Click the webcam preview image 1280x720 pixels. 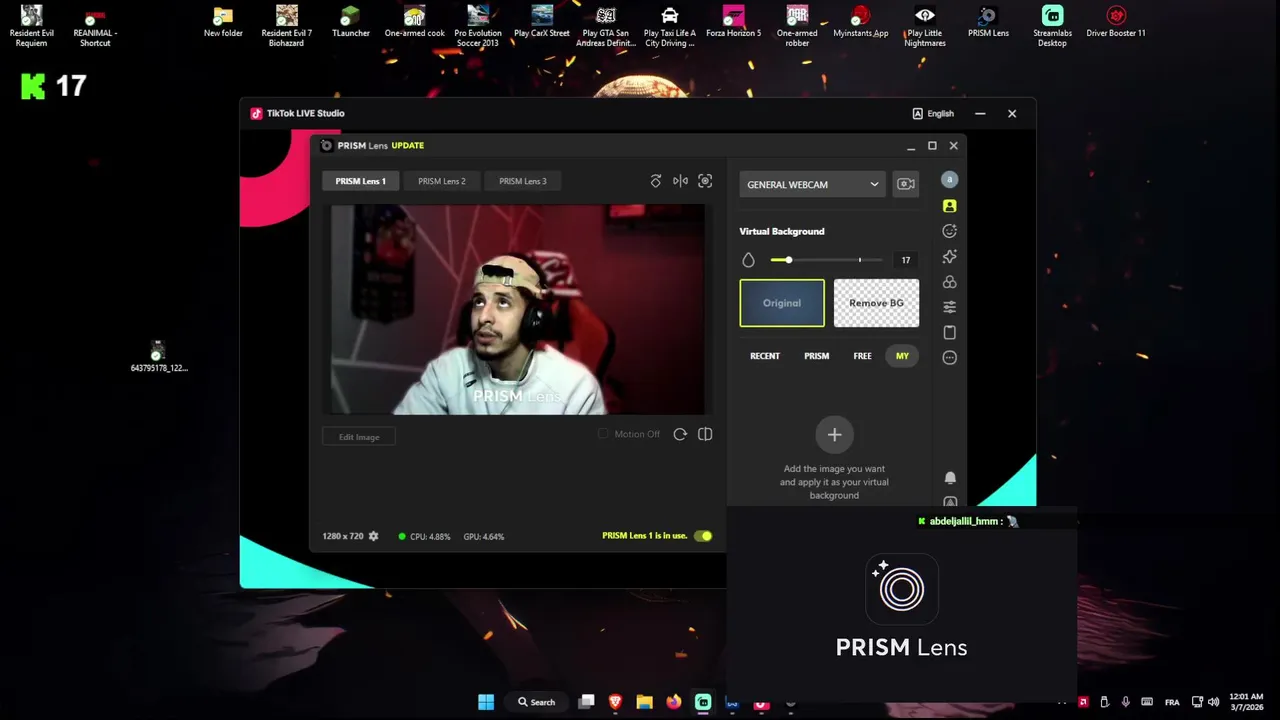tap(518, 309)
